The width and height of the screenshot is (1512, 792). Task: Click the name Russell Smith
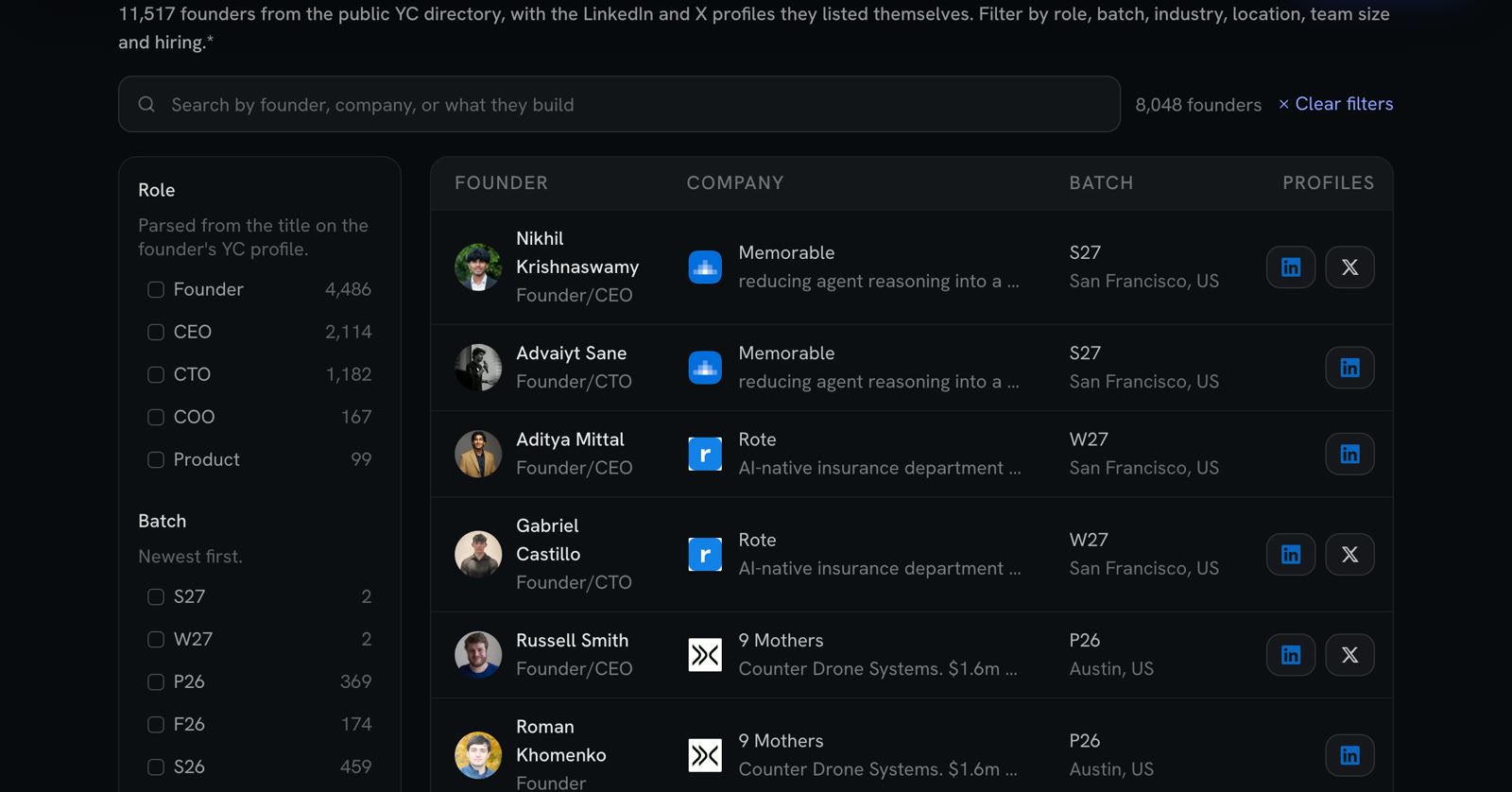[x=572, y=641]
